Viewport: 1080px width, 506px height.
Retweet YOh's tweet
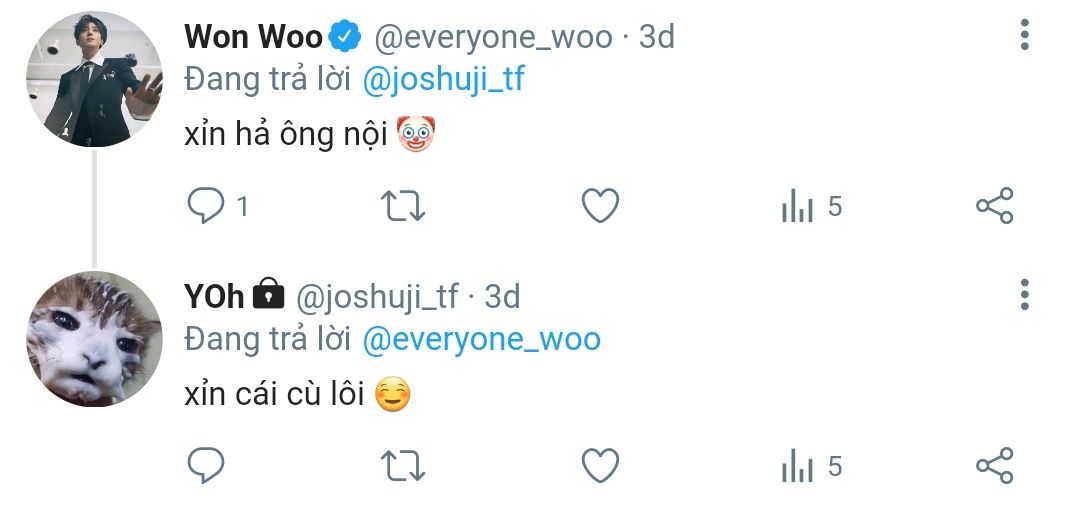point(404,466)
